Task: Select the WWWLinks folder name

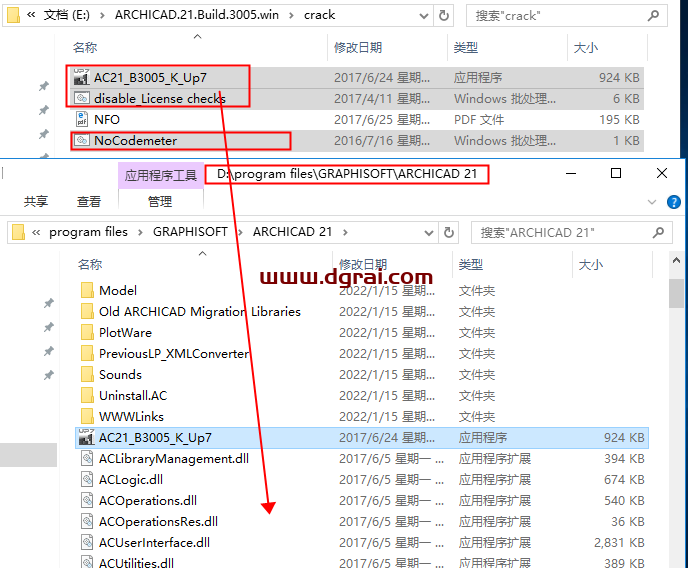Action: click(131, 417)
